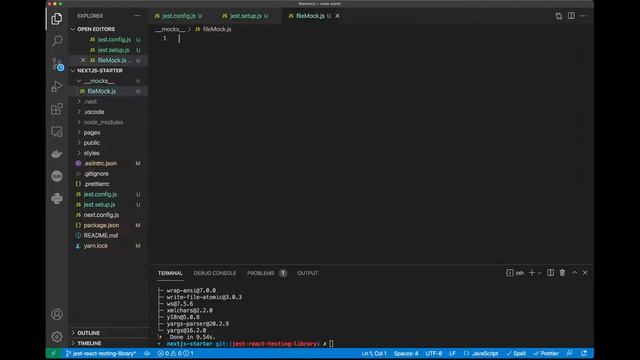Close fileMock.js in Open Editors list
The width and height of the screenshot is (640, 360).
tap(83, 60)
